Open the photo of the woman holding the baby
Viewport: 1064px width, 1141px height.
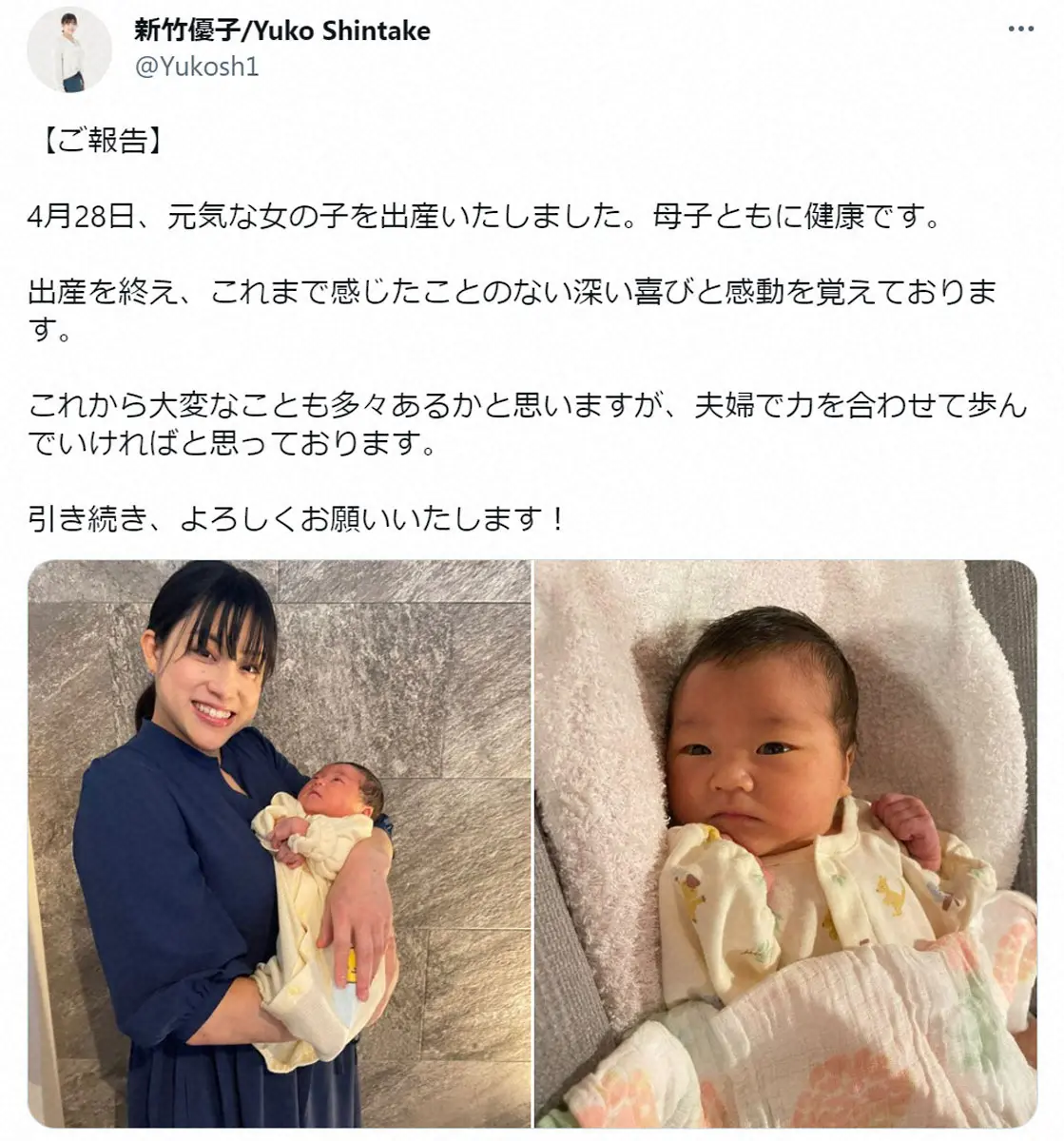pos(280,843)
